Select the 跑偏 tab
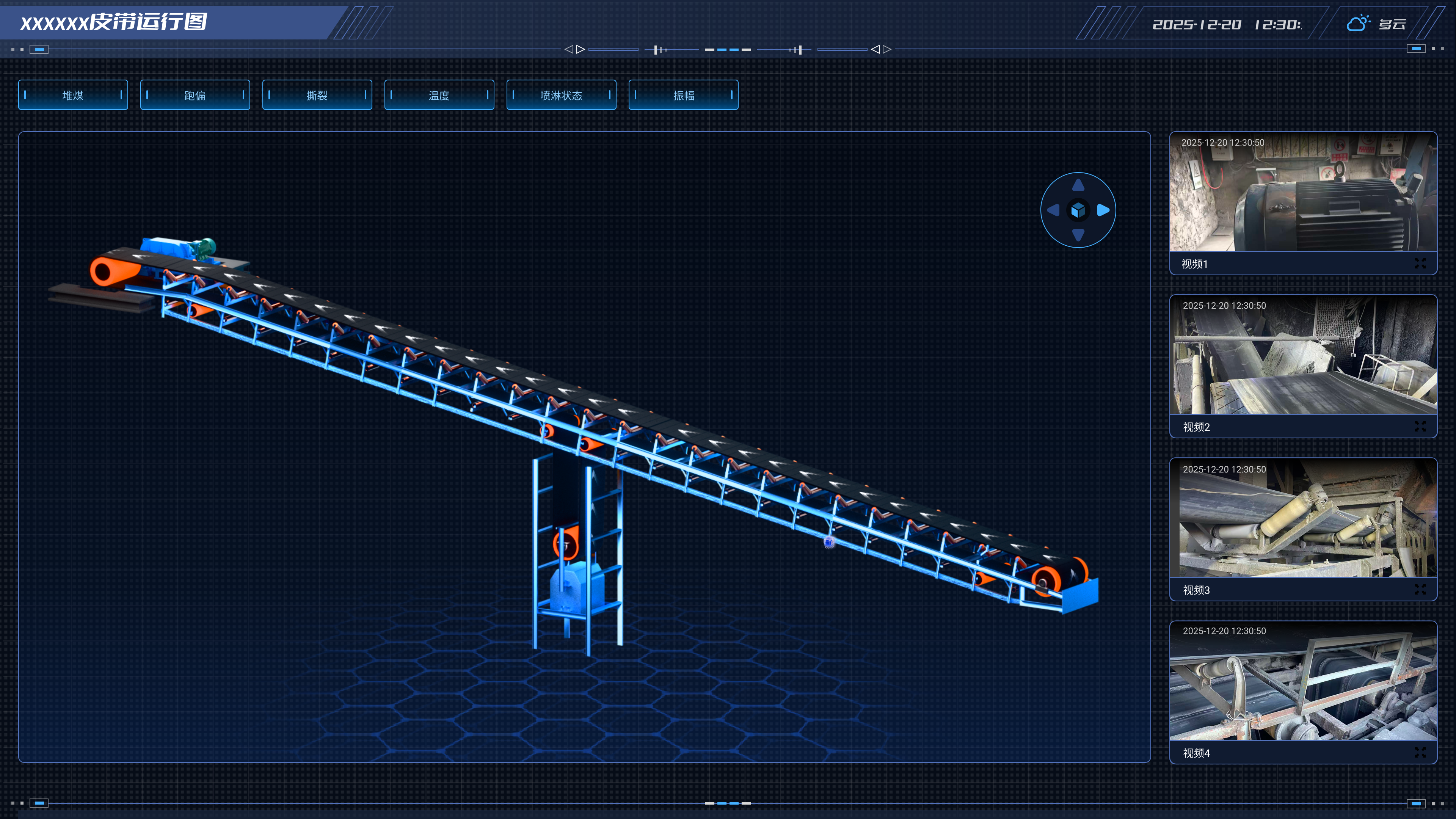 (x=195, y=95)
